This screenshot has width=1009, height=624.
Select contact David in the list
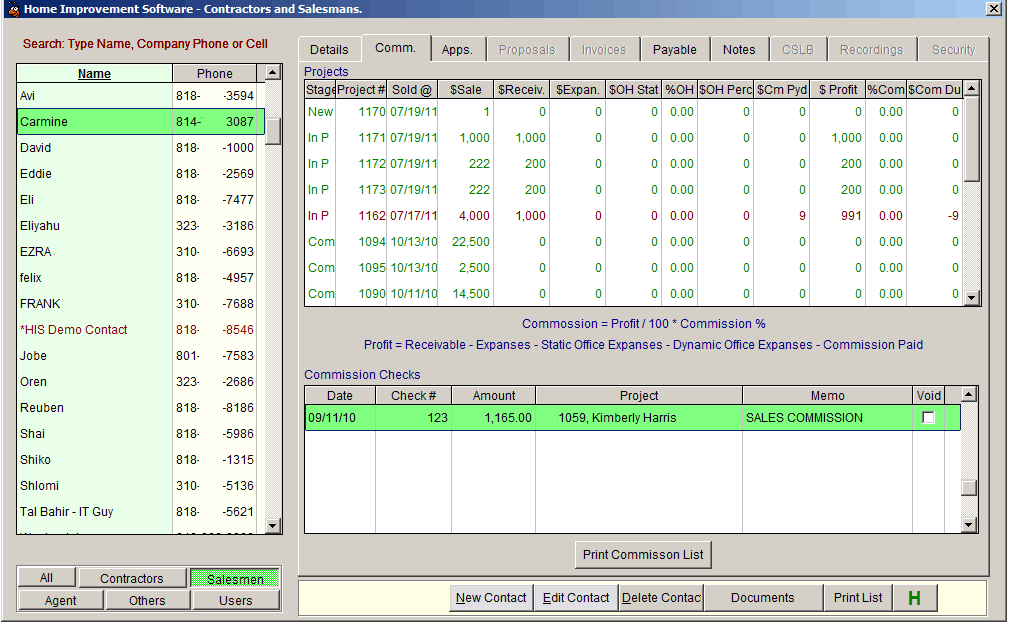point(140,148)
